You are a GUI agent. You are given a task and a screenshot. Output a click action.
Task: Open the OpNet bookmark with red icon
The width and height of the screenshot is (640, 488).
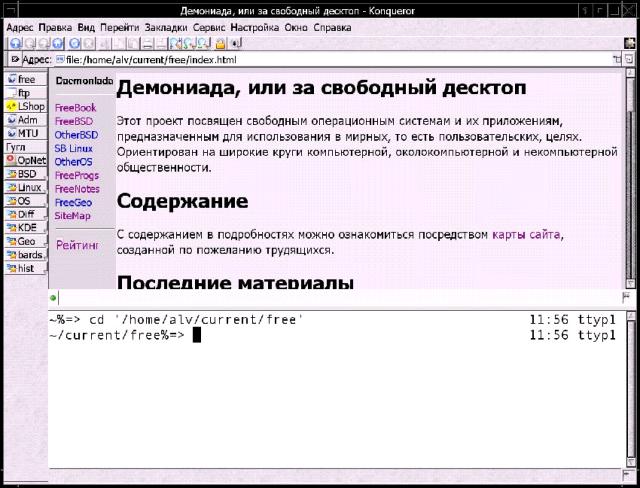26,160
